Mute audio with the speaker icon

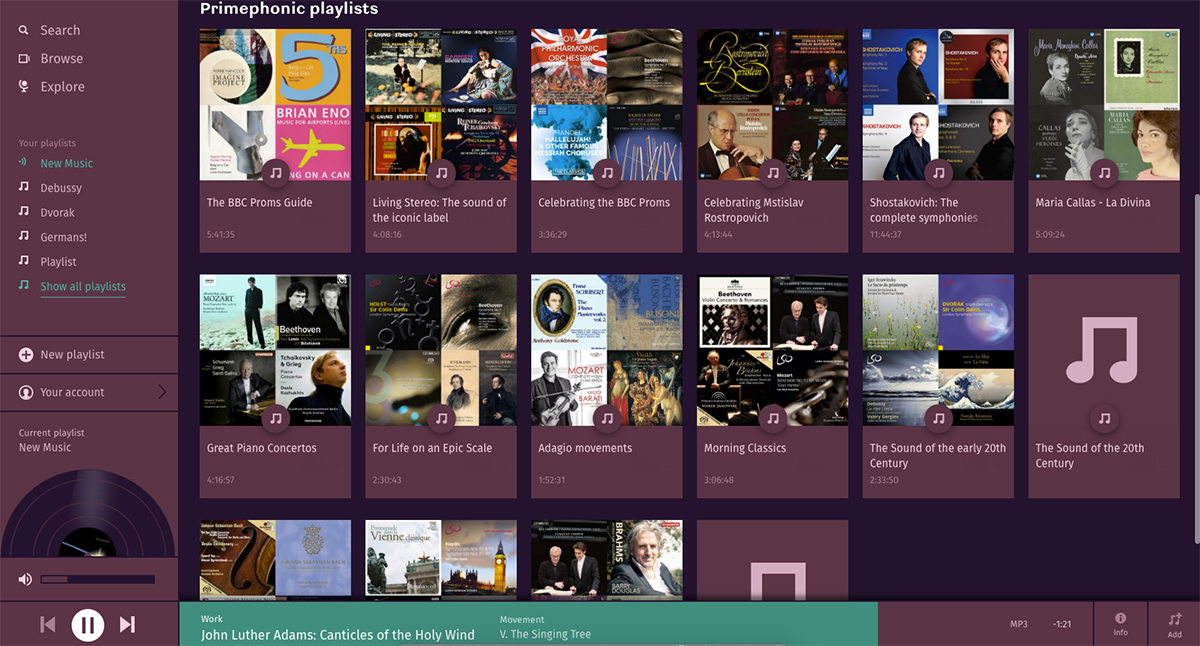tap(25, 579)
